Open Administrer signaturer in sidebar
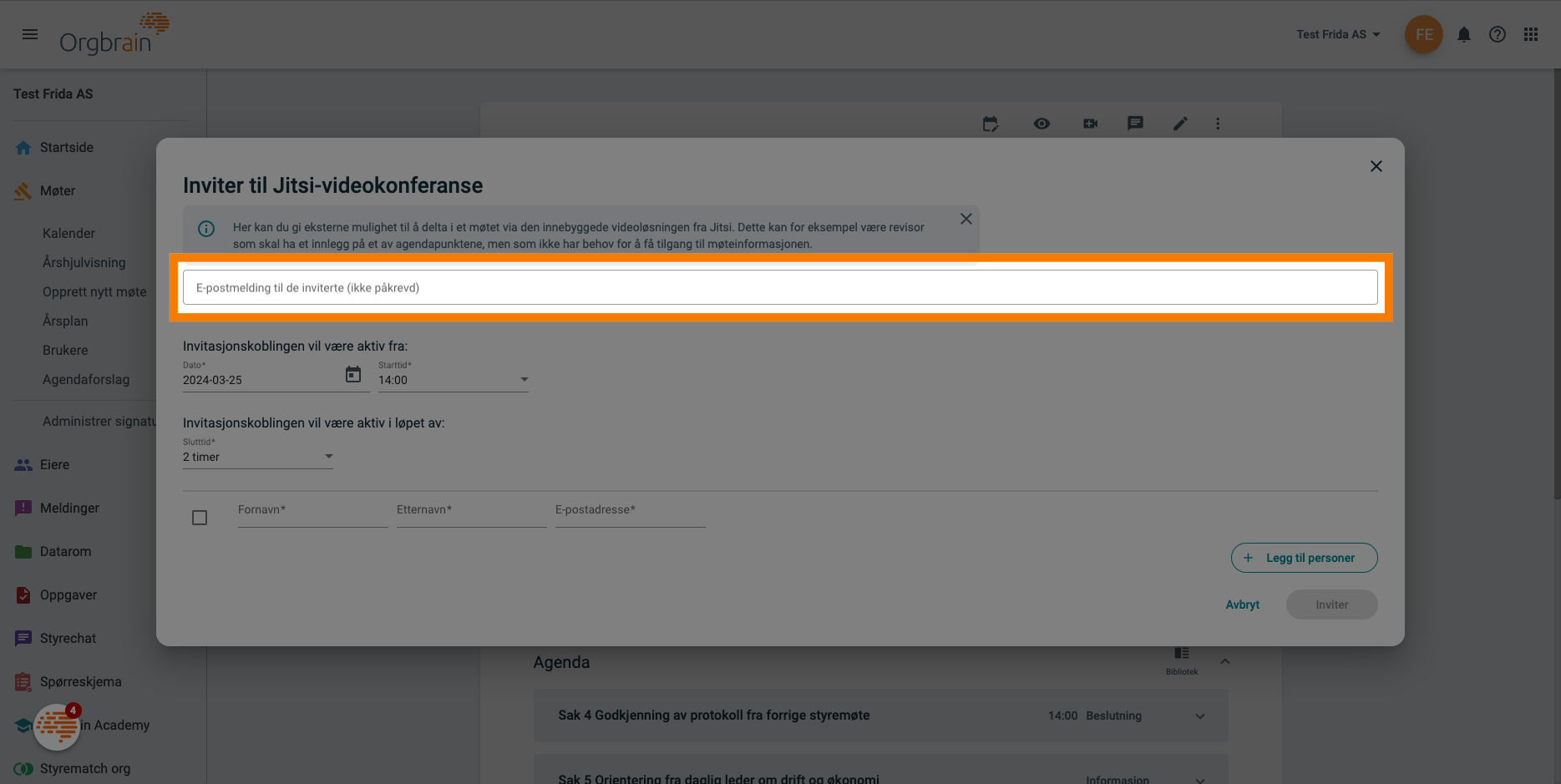The width and height of the screenshot is (1561, 784). pos(99,422)
